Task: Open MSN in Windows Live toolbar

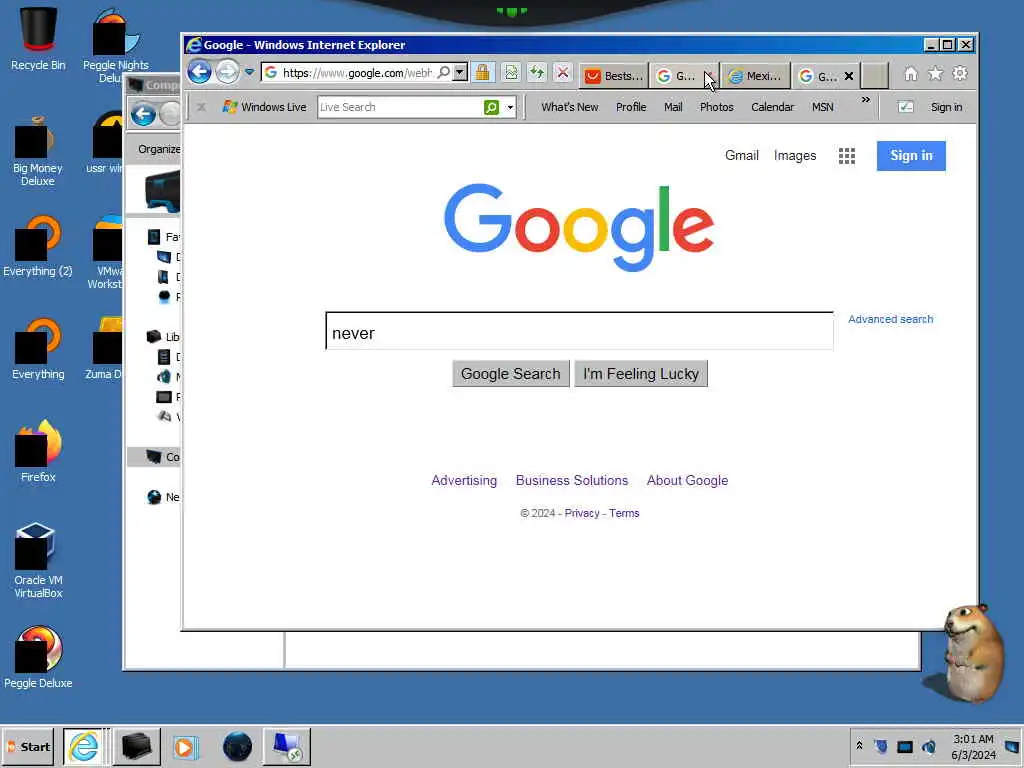Action: coord(822,107)
